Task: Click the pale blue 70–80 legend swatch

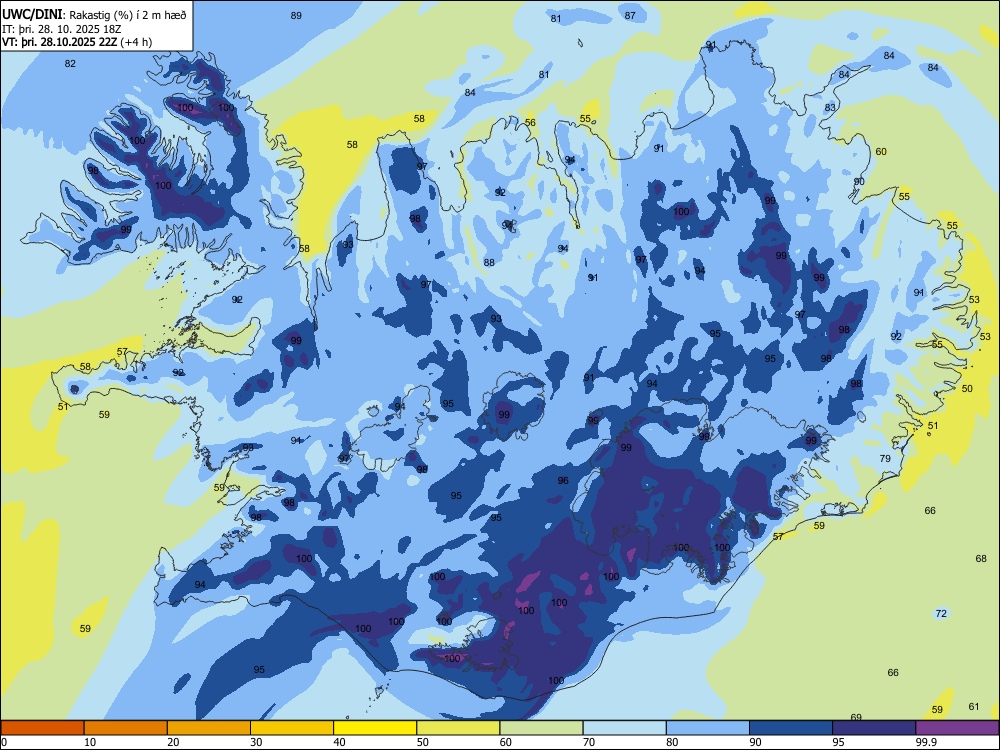Action: (x=624, y=728)
